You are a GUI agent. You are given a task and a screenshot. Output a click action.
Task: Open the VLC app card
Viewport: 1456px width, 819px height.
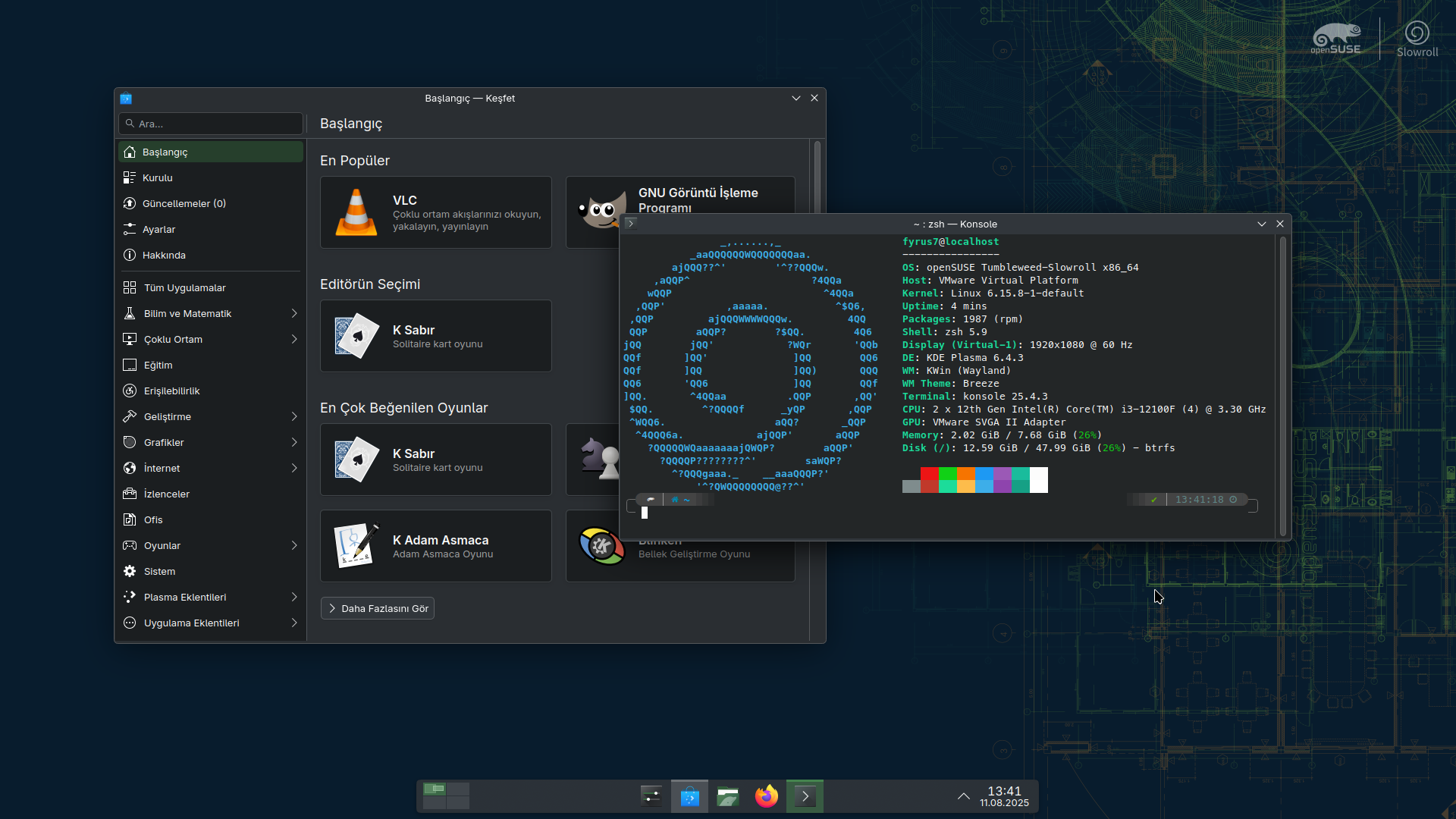coord(436,212)
